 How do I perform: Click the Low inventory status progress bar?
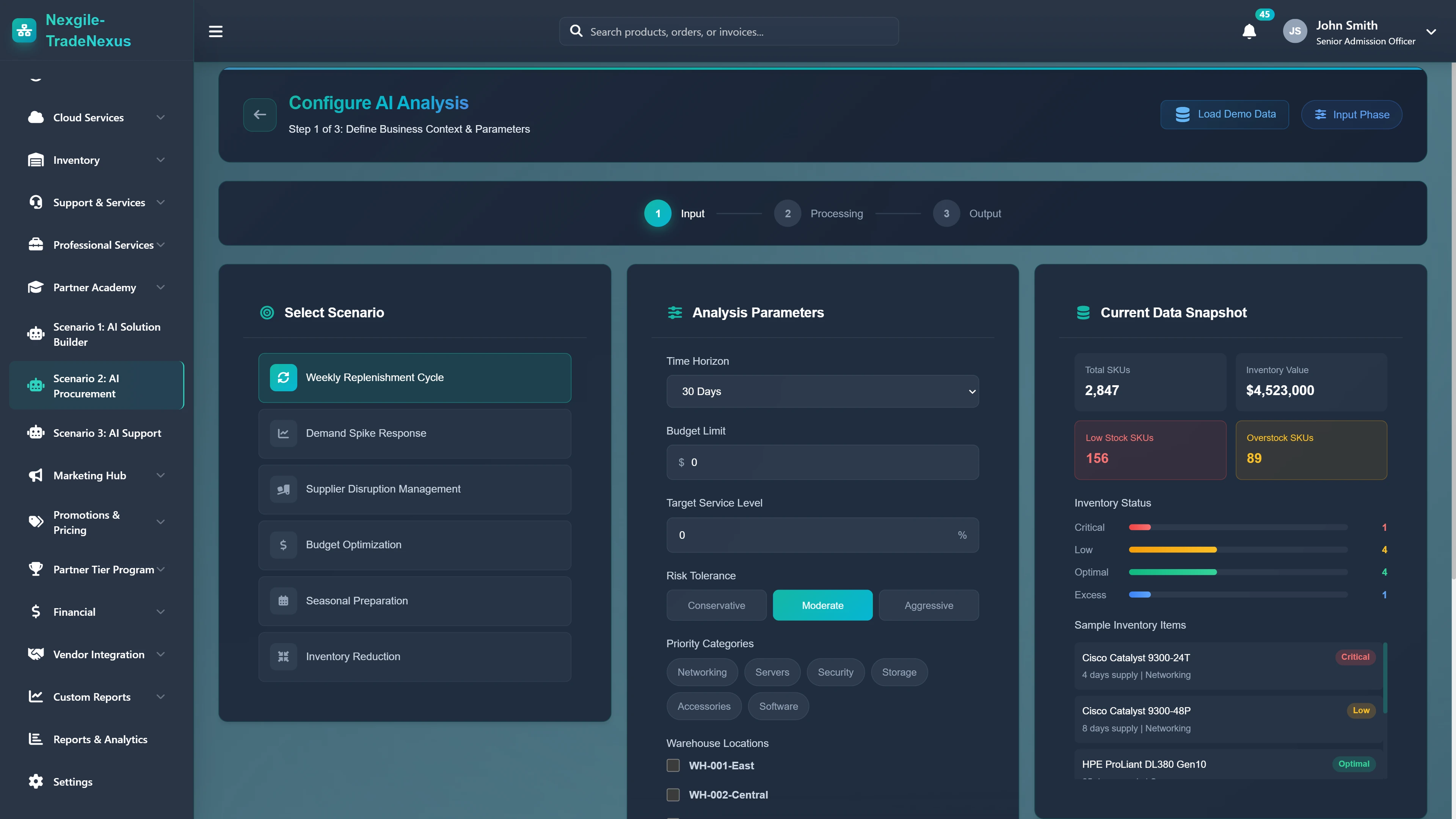point(1238,549)
